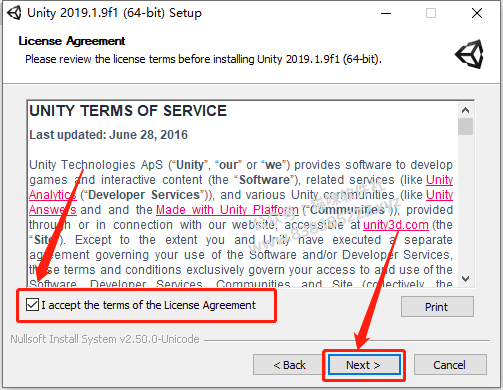
Task: Click Last updated: June 28, 2016 text
Action: point(109,135)
